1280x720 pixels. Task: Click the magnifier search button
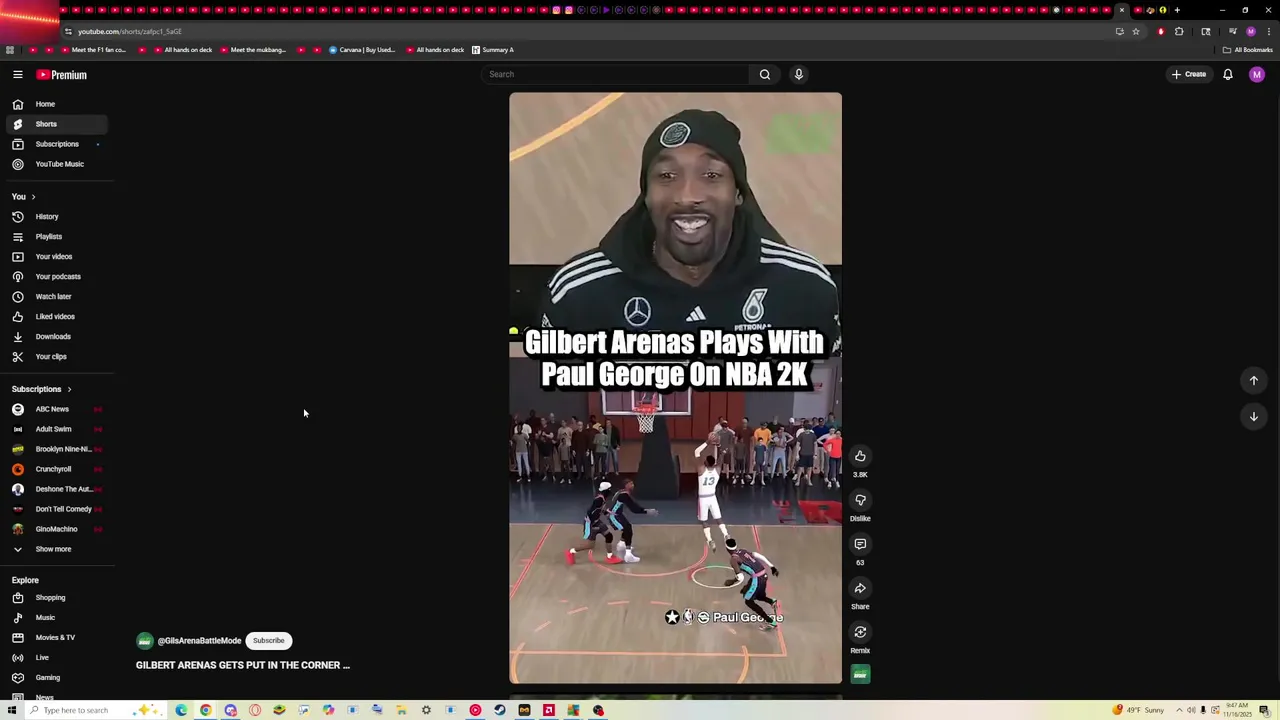(765, 74)
